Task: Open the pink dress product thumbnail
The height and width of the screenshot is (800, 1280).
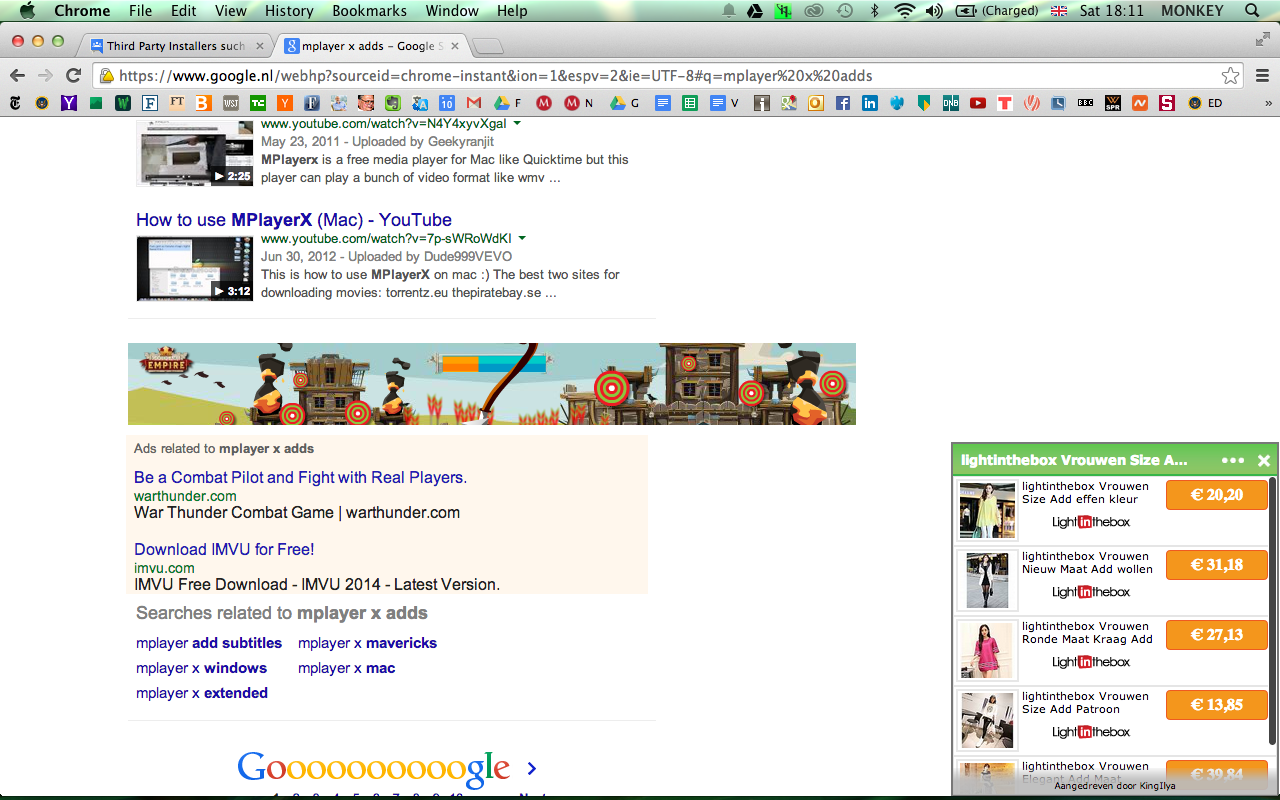Action: [987, 650]
